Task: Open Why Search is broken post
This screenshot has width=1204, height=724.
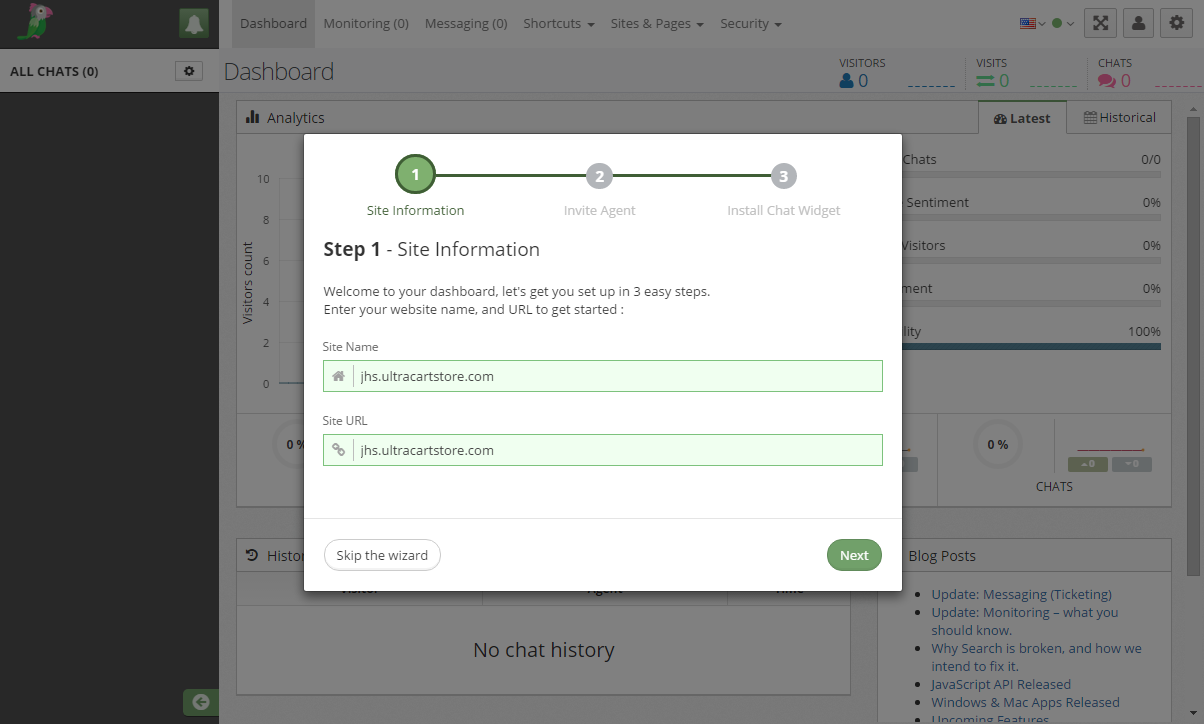Action: point(1036,657)
